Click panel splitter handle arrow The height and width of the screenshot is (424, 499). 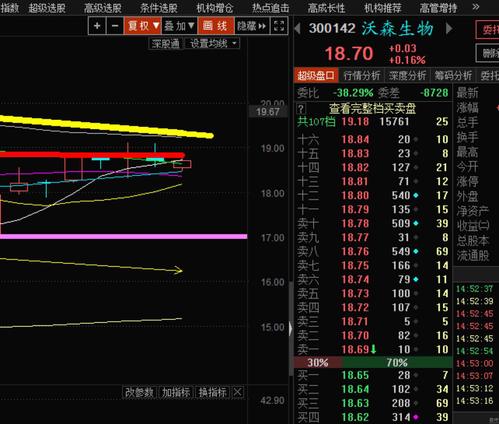(x=291, y=329)
